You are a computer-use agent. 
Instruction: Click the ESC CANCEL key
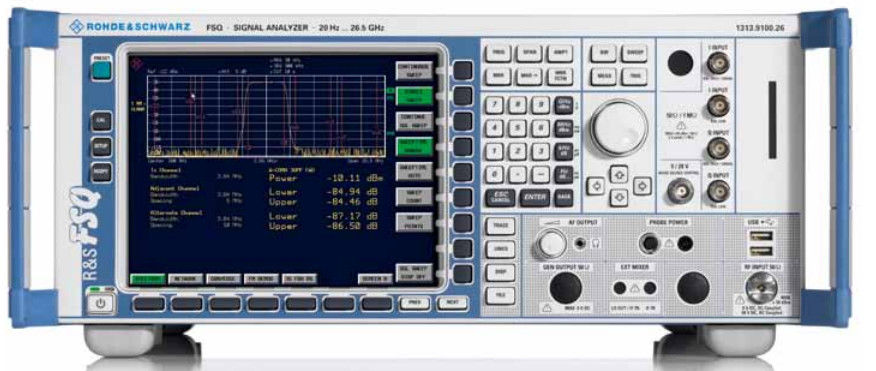[x=500, y=198]
